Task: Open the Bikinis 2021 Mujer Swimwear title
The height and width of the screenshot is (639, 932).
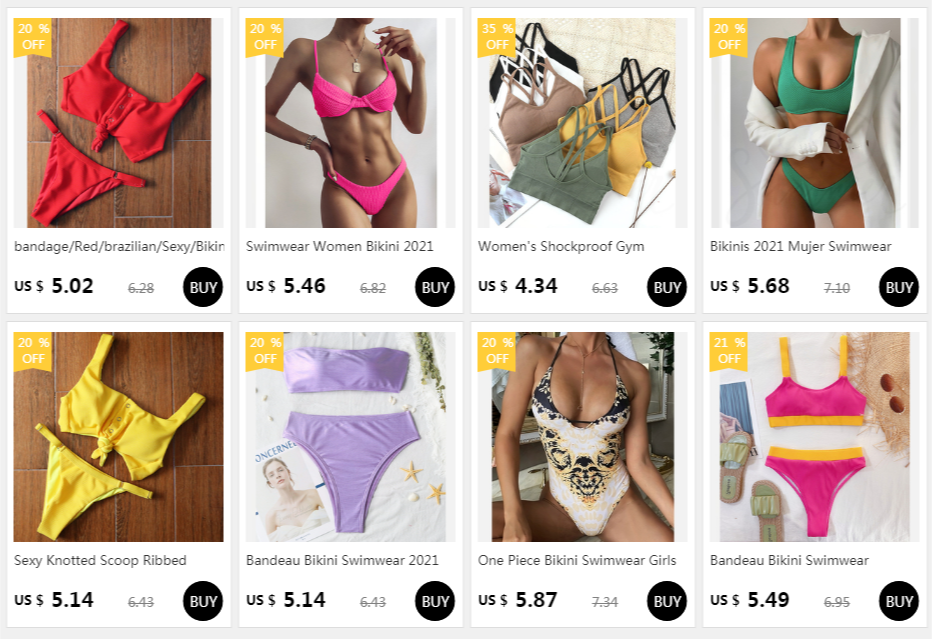Action: point(800,246)
